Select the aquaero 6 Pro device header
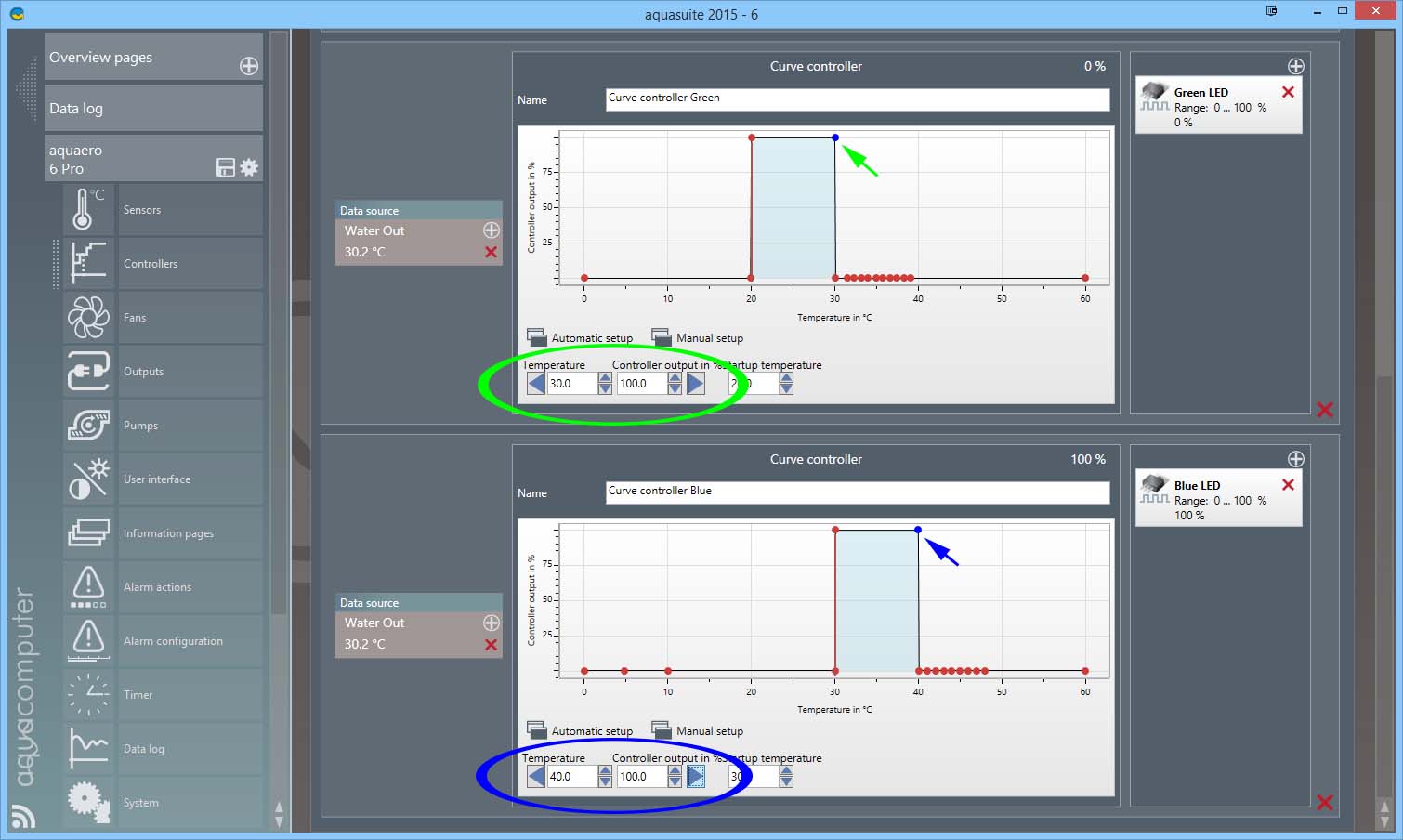This screenshot has width=1403, height=840. coord(153,158)
